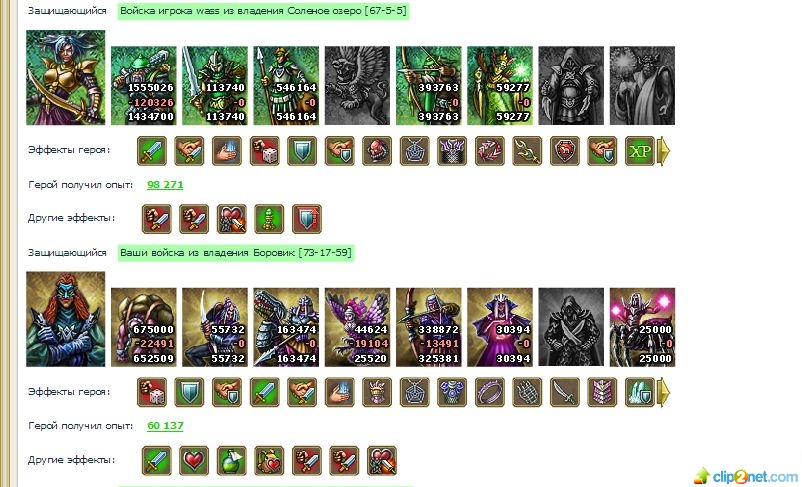Open the red horse shield effect icon

(x=565, y=151)
